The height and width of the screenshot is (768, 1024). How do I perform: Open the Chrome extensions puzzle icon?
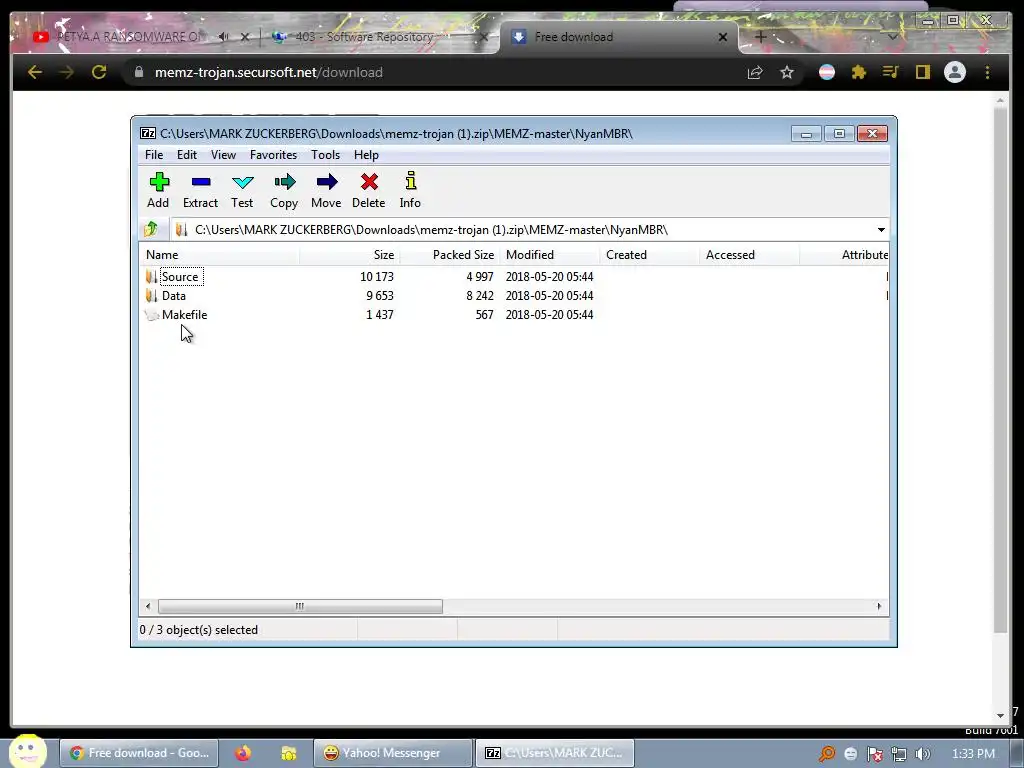[x=859, y=72]
